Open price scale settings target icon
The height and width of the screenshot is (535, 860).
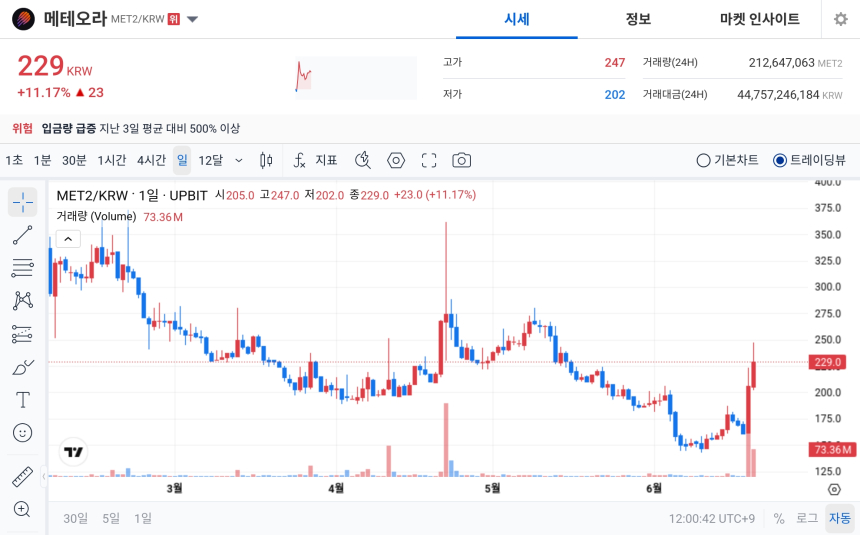[x=834, y=489]
